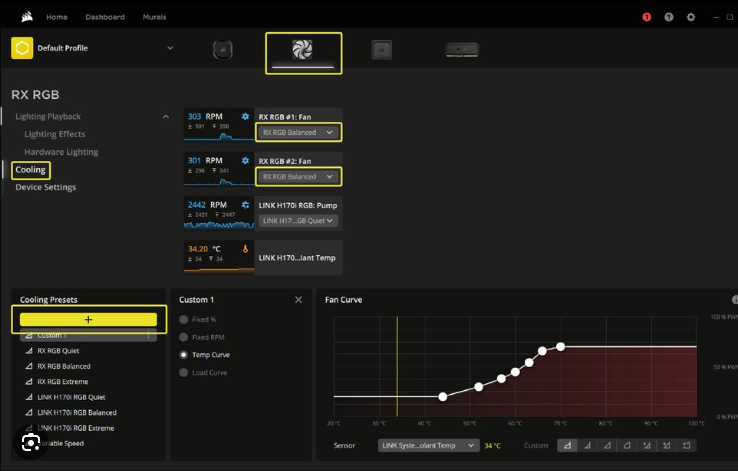Click the yellow Default Profile hexagon icon
The image size is (738, 471).
[x=22, y=48]
